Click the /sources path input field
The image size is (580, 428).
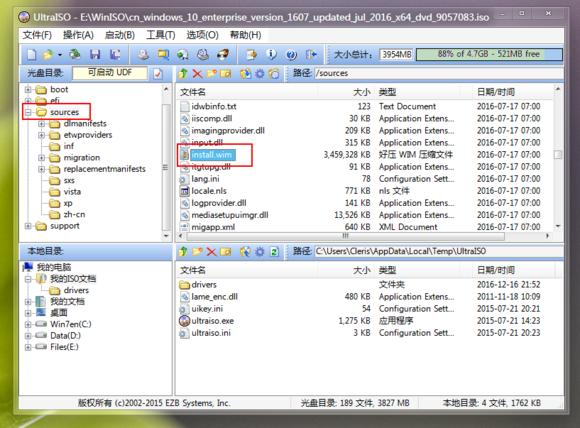(439, 73)
